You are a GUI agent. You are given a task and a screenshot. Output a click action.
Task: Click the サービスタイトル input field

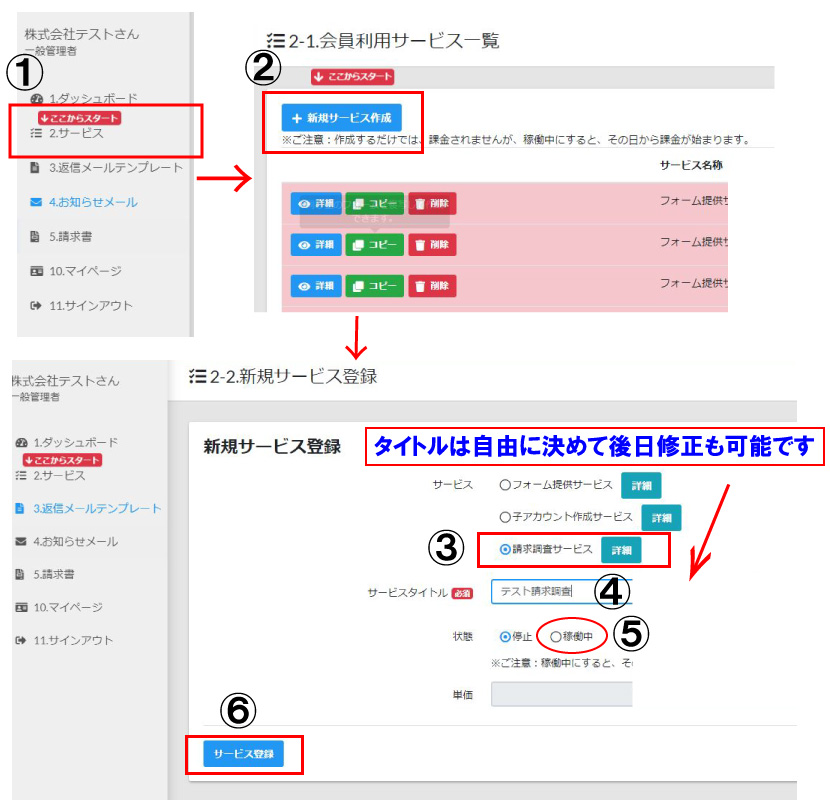click(562, 591)
